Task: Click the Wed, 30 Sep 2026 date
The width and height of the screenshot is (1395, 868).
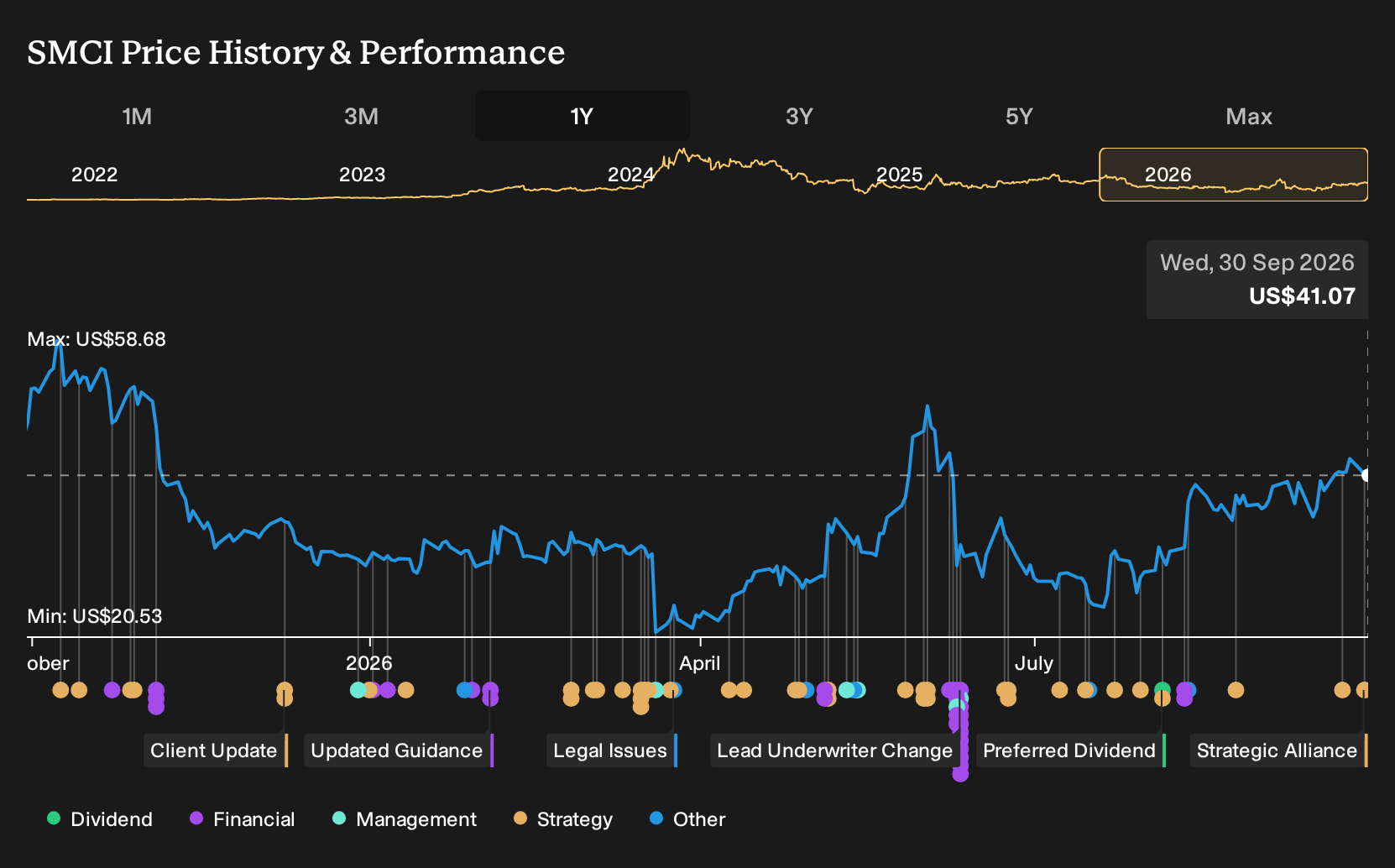Action: tap(1257, 263)
